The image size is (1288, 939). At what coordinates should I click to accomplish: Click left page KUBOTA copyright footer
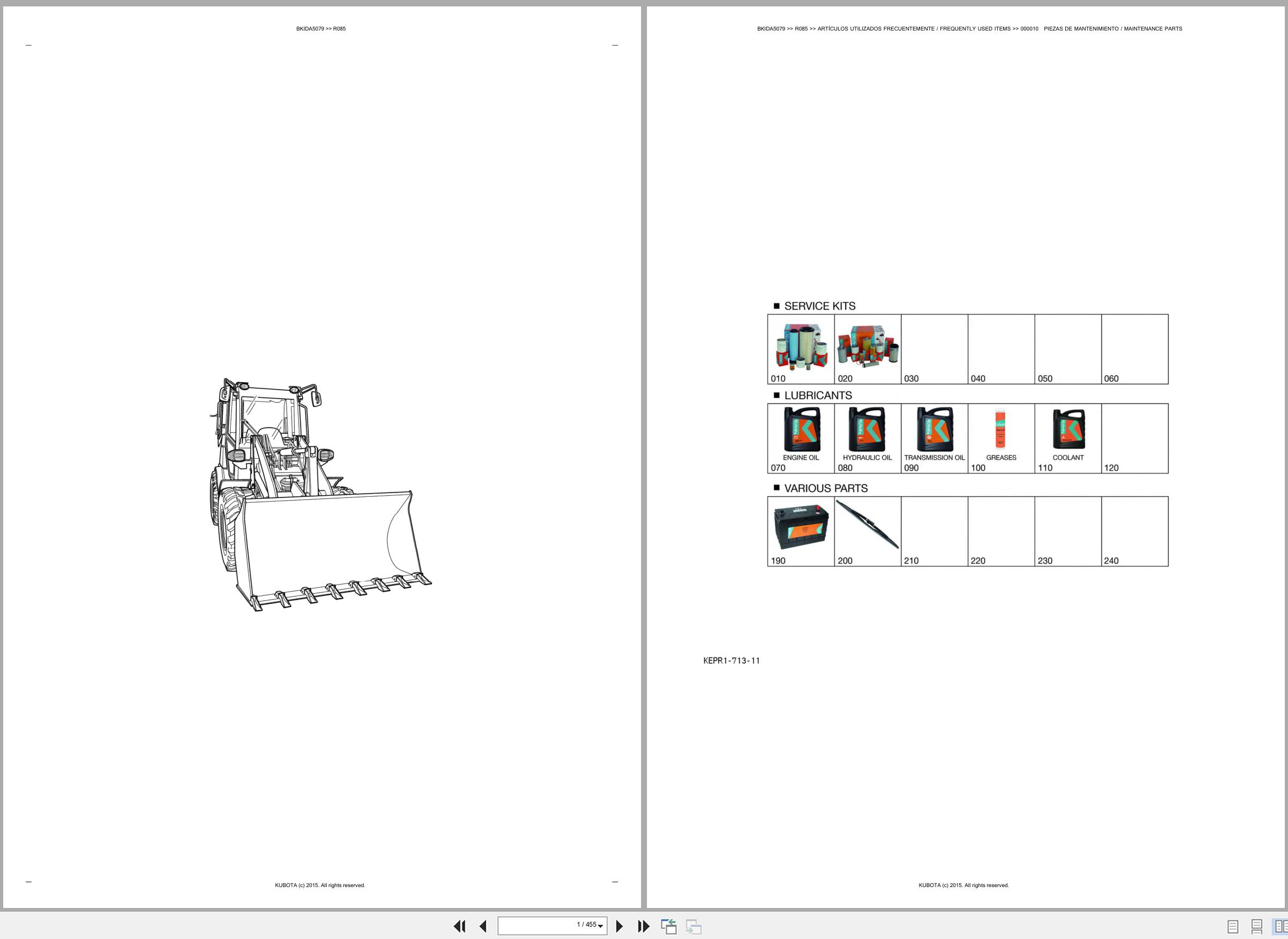[320, 885]
